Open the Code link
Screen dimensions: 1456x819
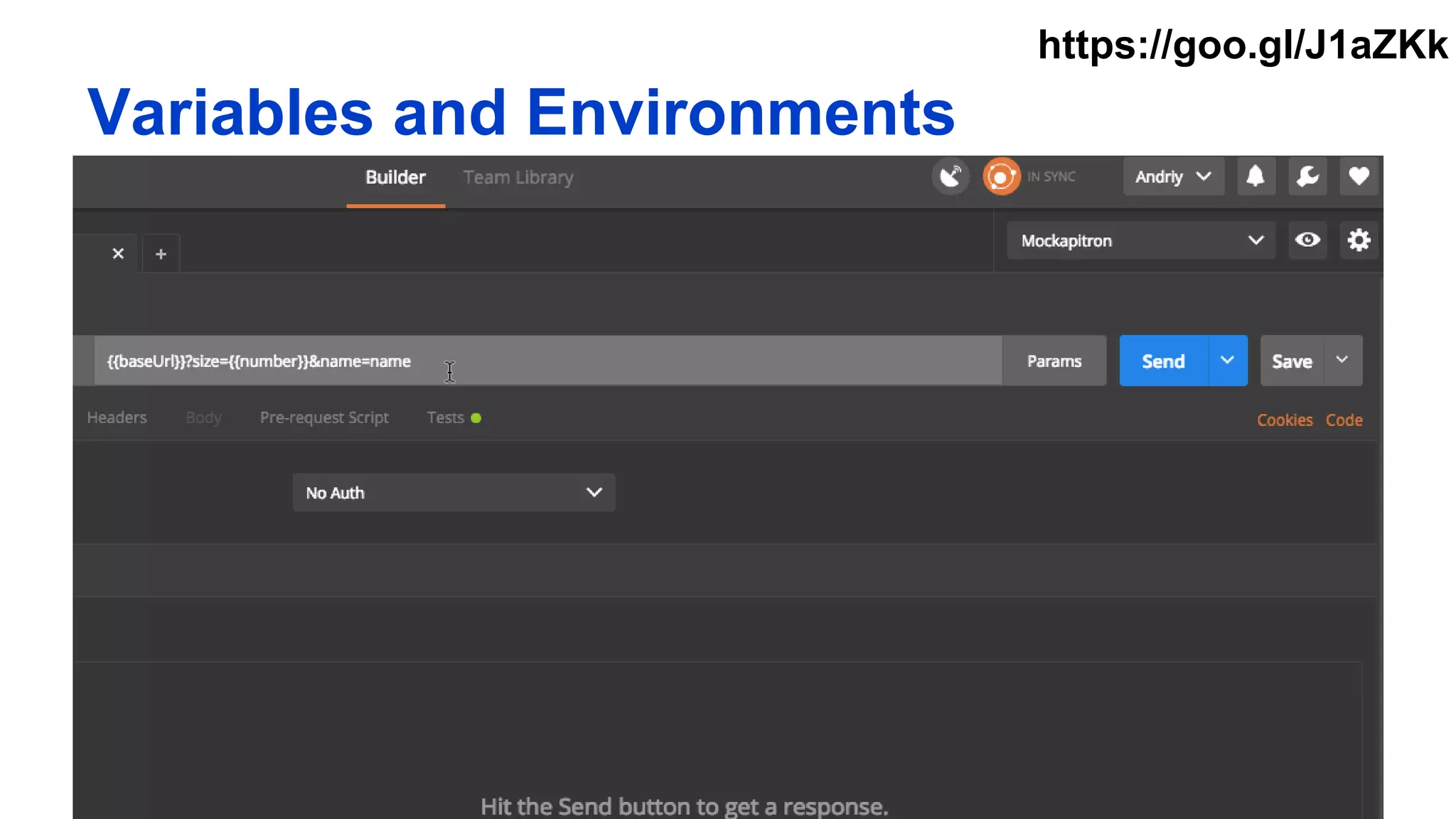click(x=1344, y=420)
